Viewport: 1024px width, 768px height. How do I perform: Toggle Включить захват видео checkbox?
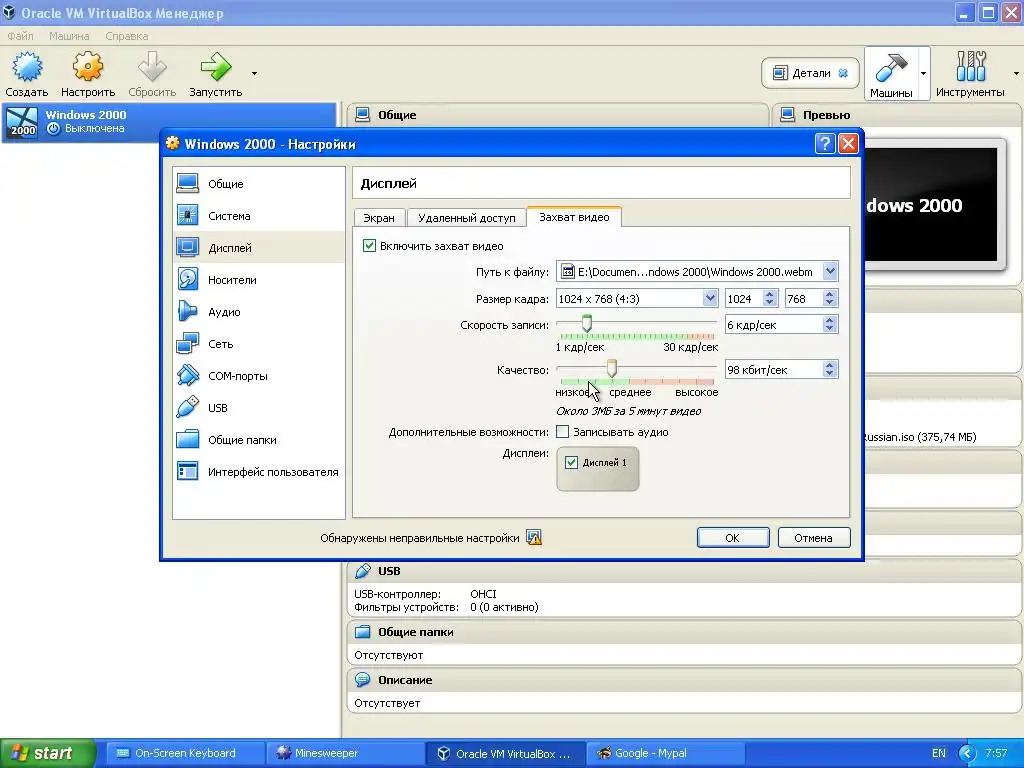[x=369, y=246]
